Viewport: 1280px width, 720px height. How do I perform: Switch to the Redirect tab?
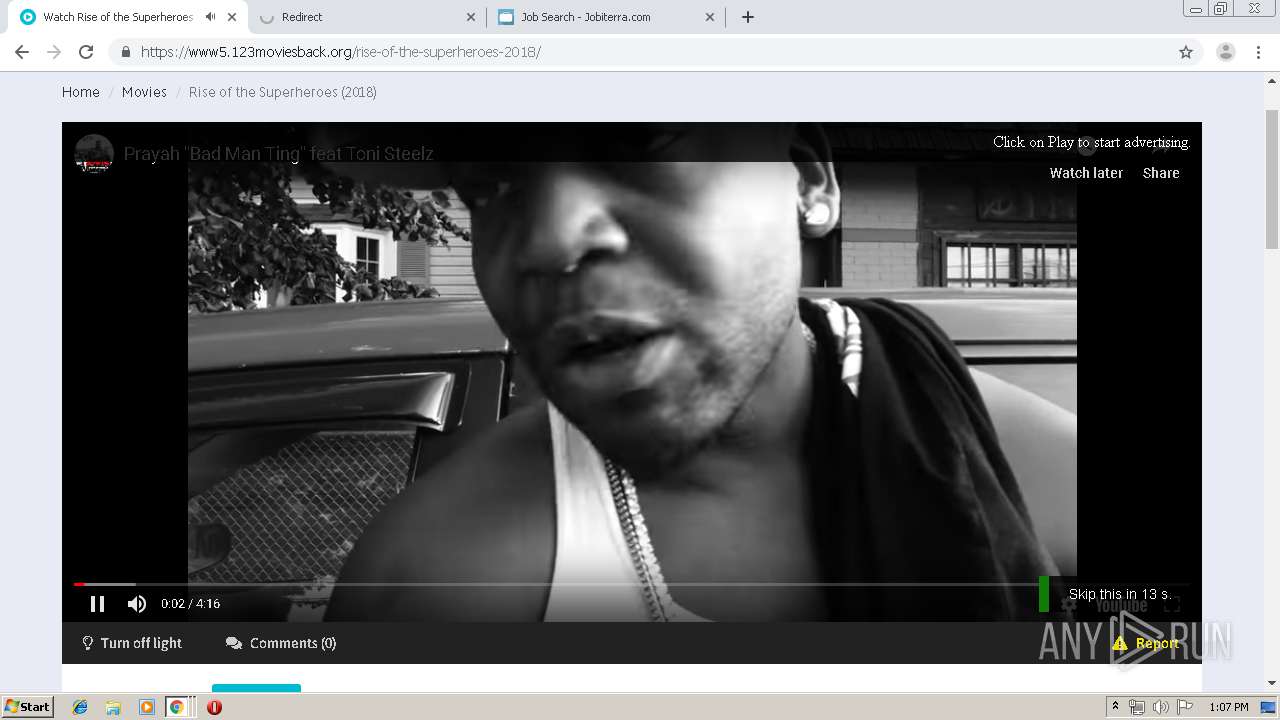tap(368, 17)
